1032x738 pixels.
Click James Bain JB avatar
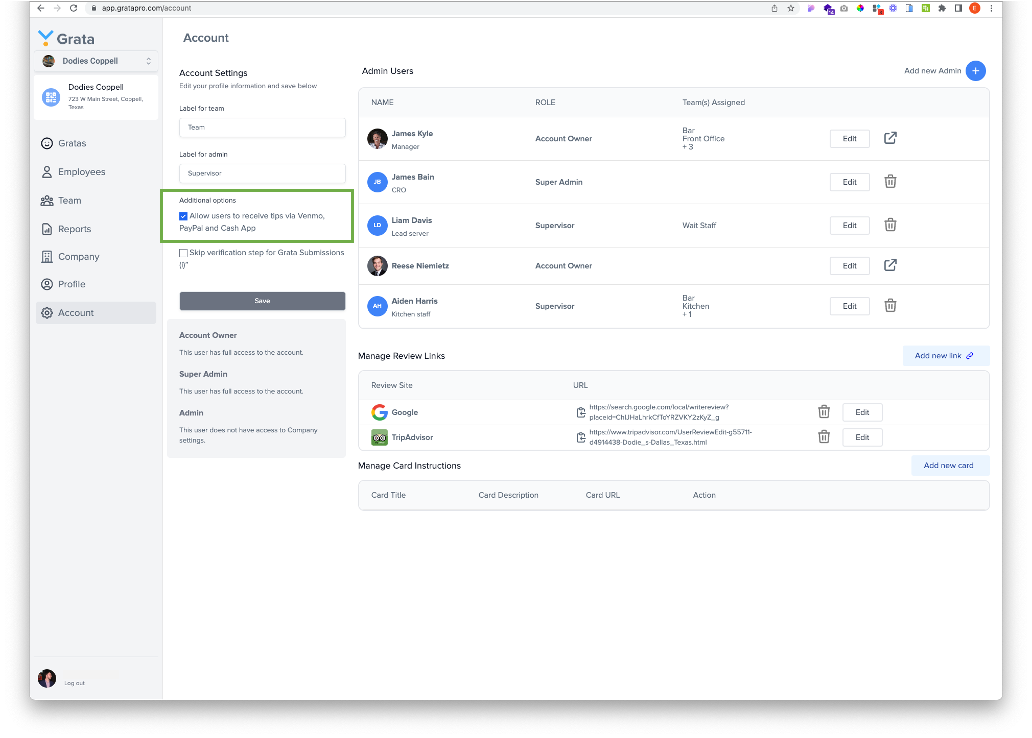377,182
